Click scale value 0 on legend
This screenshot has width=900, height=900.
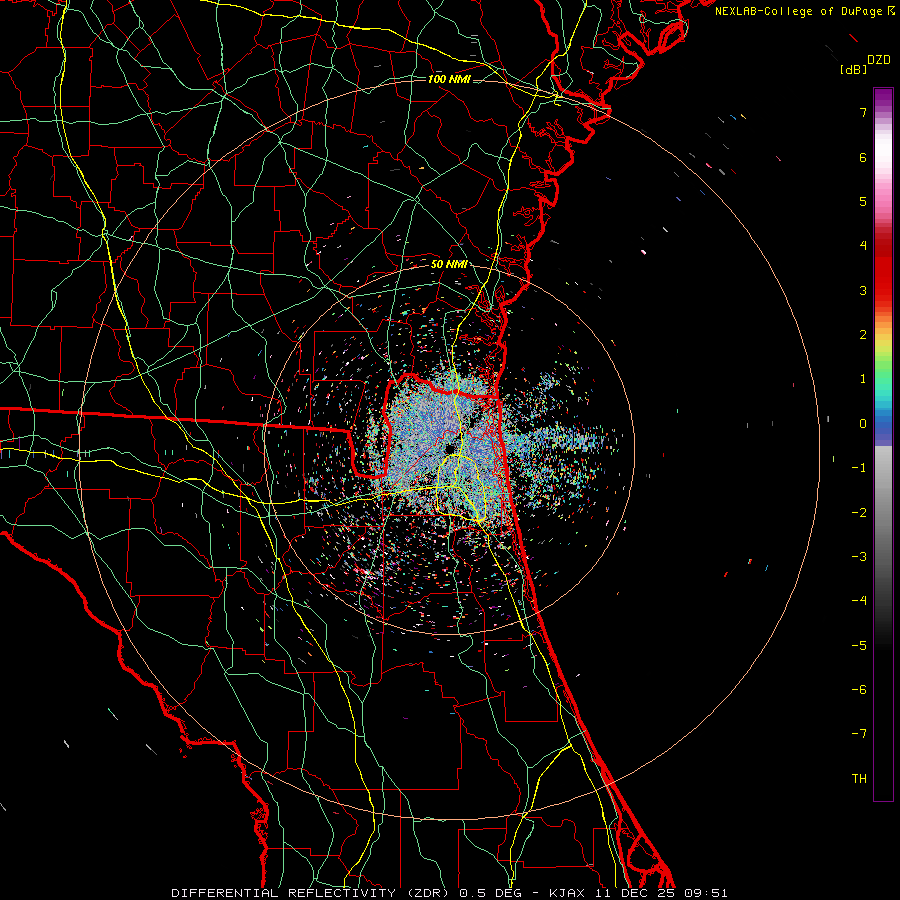[863, 424]
